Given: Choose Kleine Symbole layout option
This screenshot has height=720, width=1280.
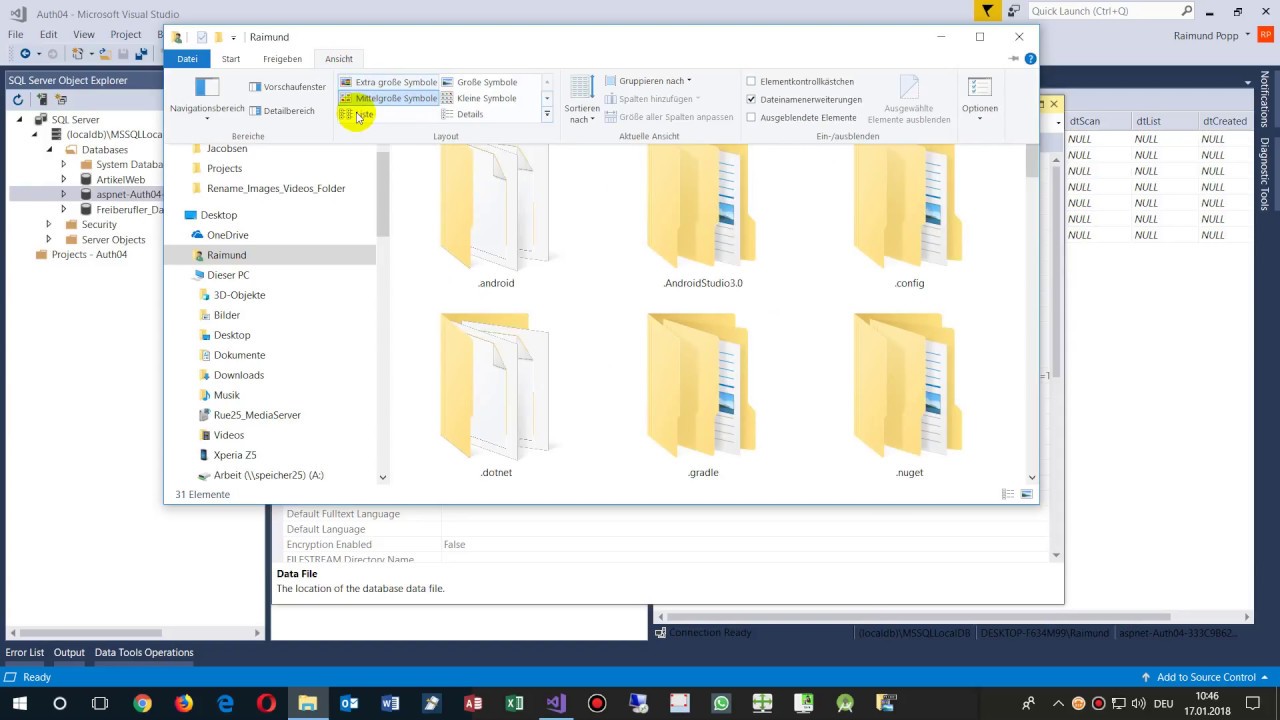Looking at the screenshot, I should 479,98.
